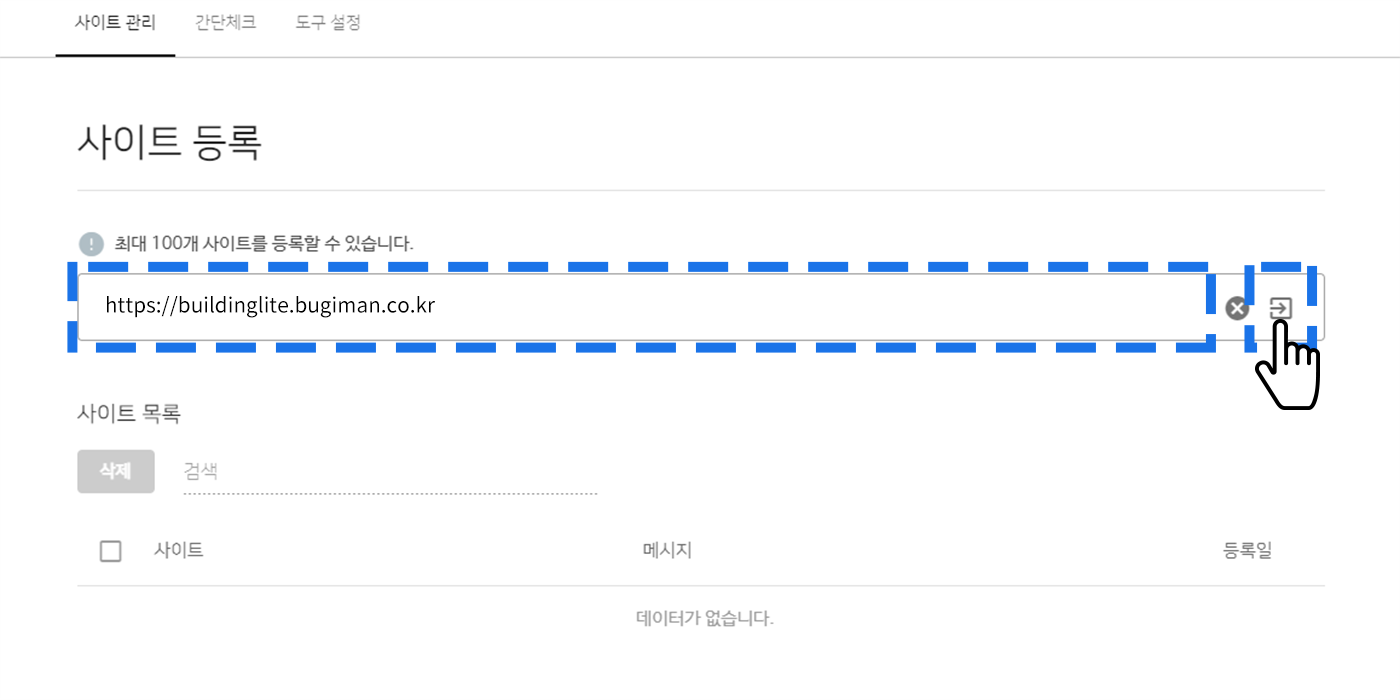Open the 사이트 관리 tab
1400x700 pixels.
point(115,23)
